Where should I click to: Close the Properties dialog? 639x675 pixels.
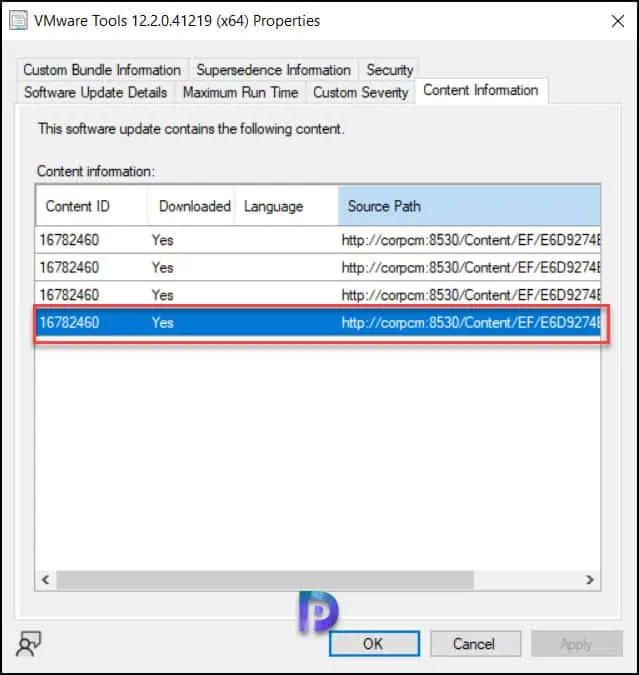[x=618, y=21]
